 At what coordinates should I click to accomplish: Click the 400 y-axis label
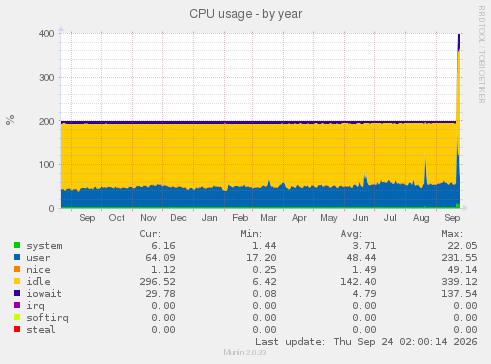point(46,34)
